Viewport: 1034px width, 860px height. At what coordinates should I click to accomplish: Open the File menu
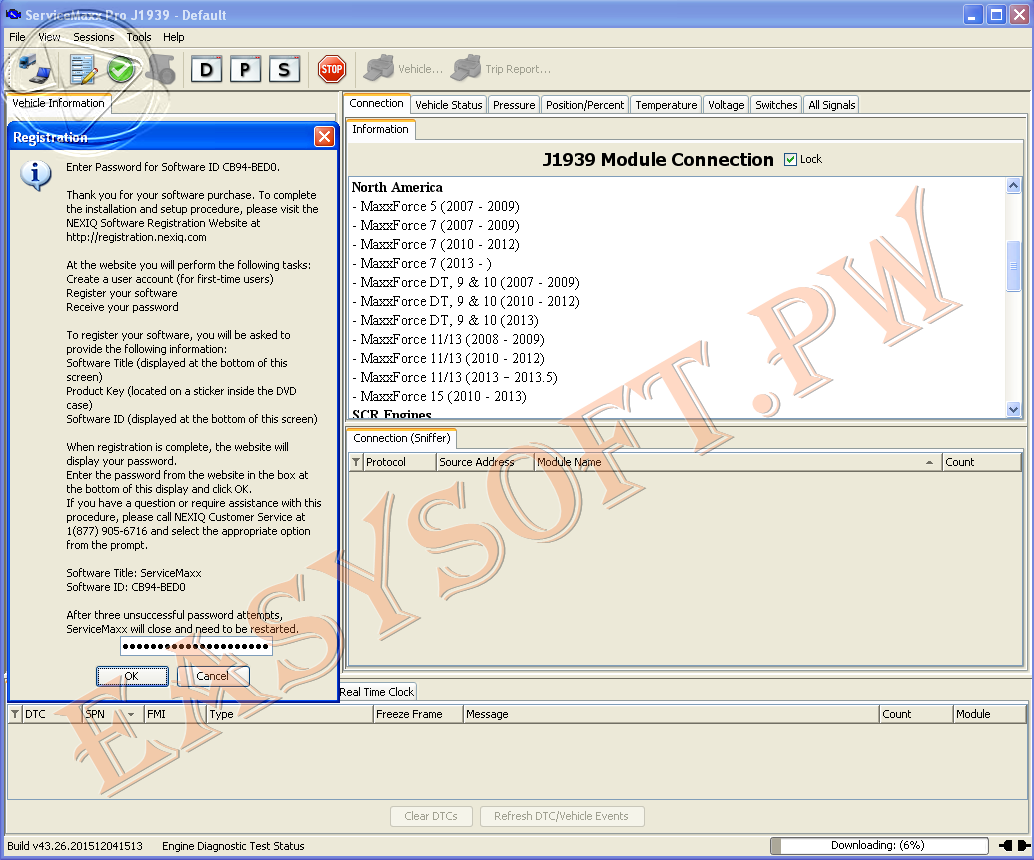coord(17,37)
